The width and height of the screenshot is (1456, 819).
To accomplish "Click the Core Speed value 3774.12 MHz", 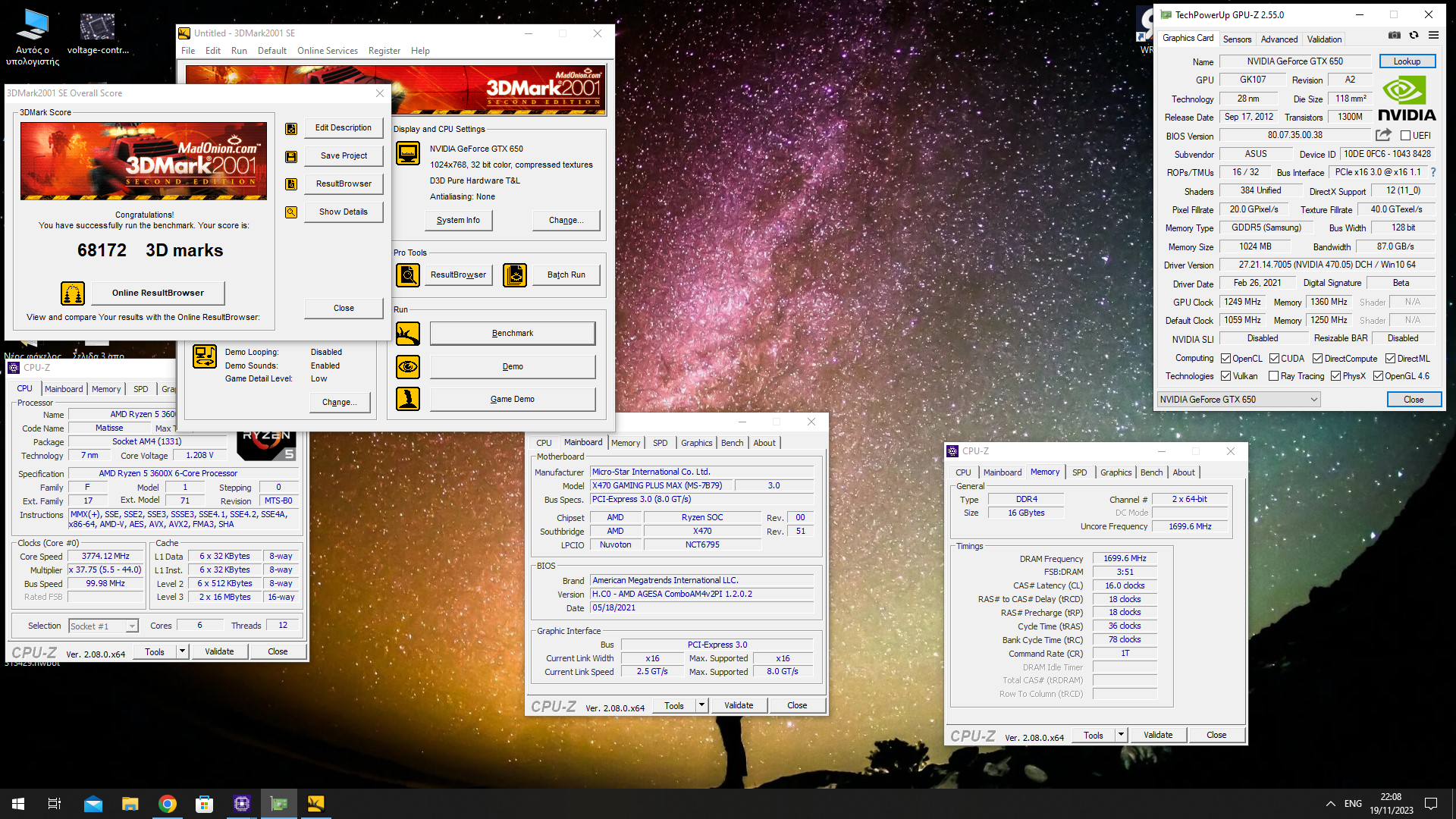I will pos(105,556).
